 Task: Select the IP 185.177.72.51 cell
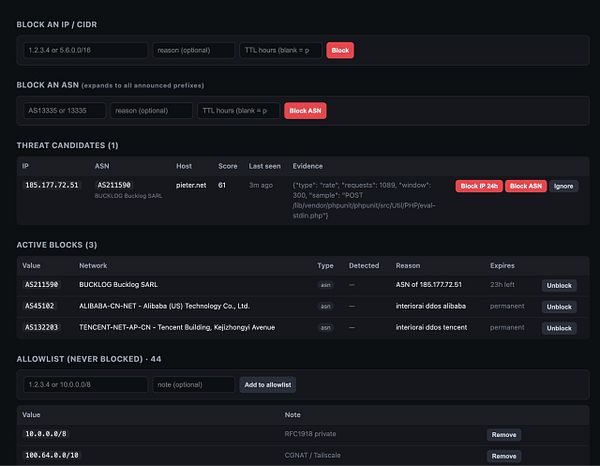tap(52, 185)
